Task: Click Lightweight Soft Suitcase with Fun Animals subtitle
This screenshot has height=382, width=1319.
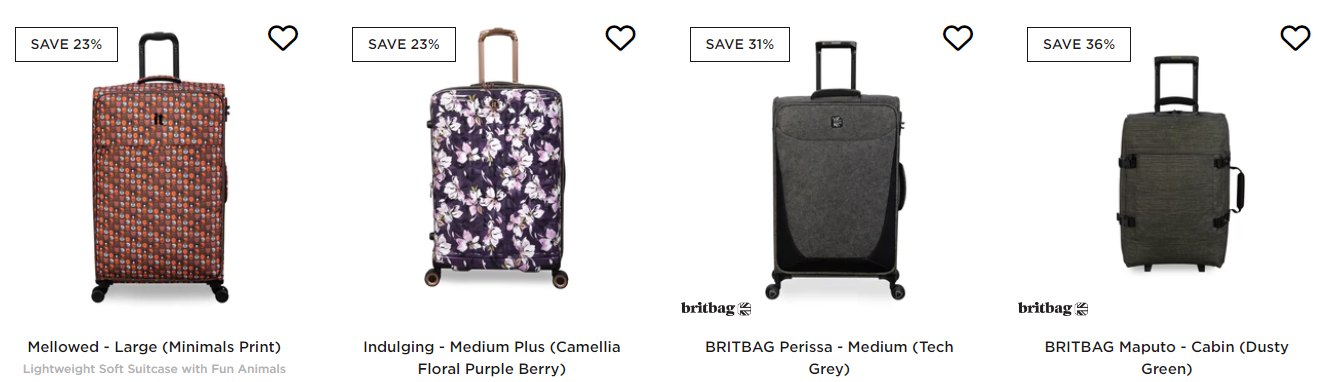Action: click(154, 369)
